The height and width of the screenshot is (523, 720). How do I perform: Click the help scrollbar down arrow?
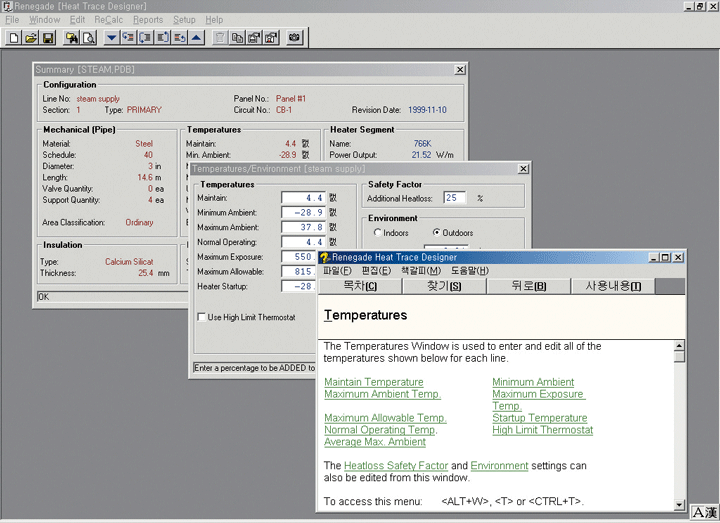click(680, 505)
